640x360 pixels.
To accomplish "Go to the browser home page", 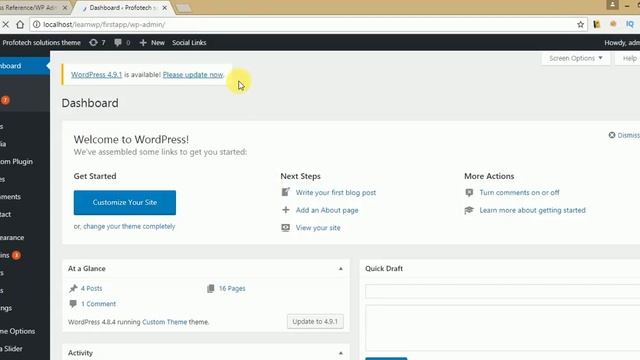I will pyautogui.click(x=20, y=24).
